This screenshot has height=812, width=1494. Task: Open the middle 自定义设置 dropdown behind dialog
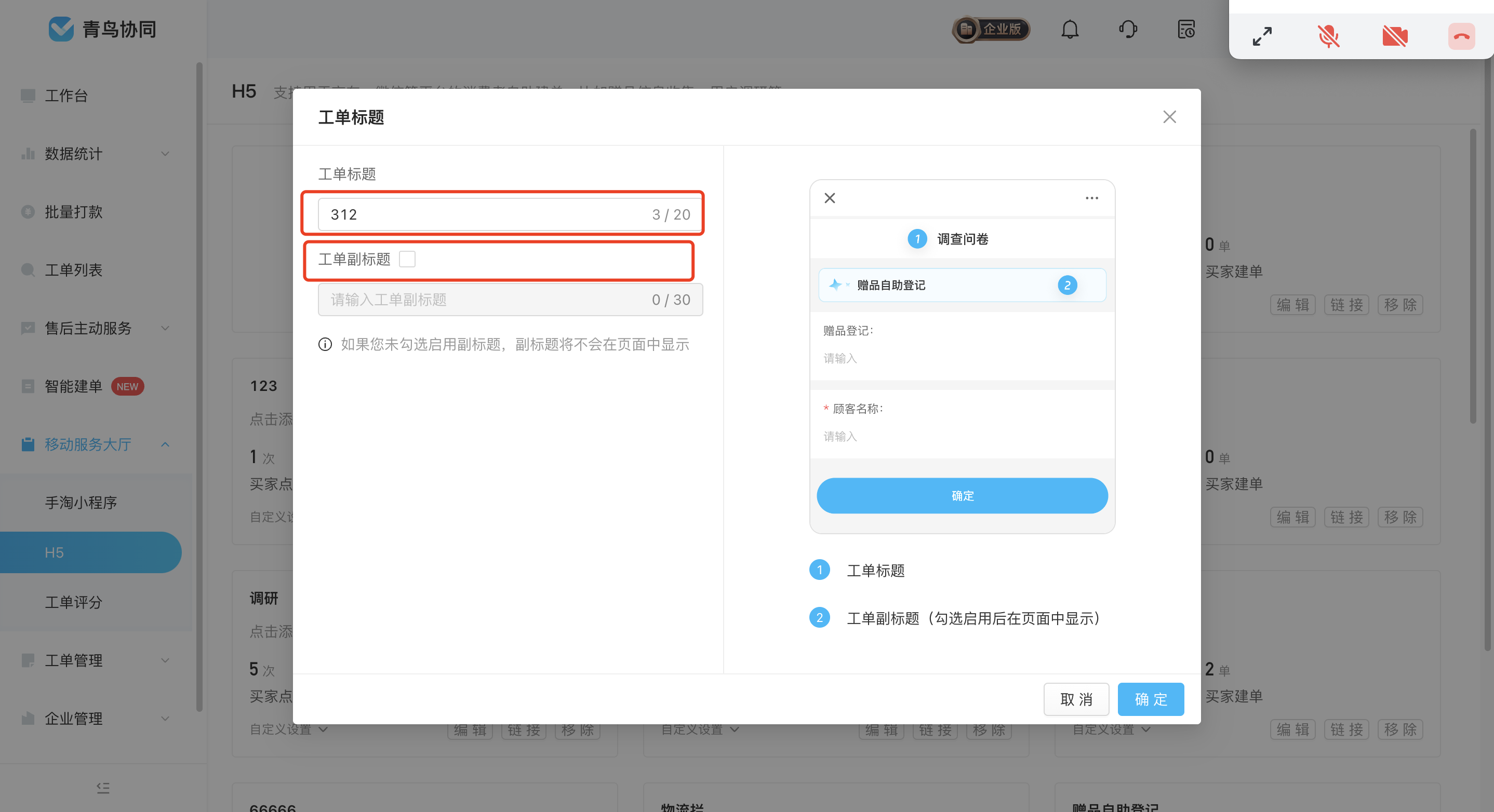[x=700, y=730]
